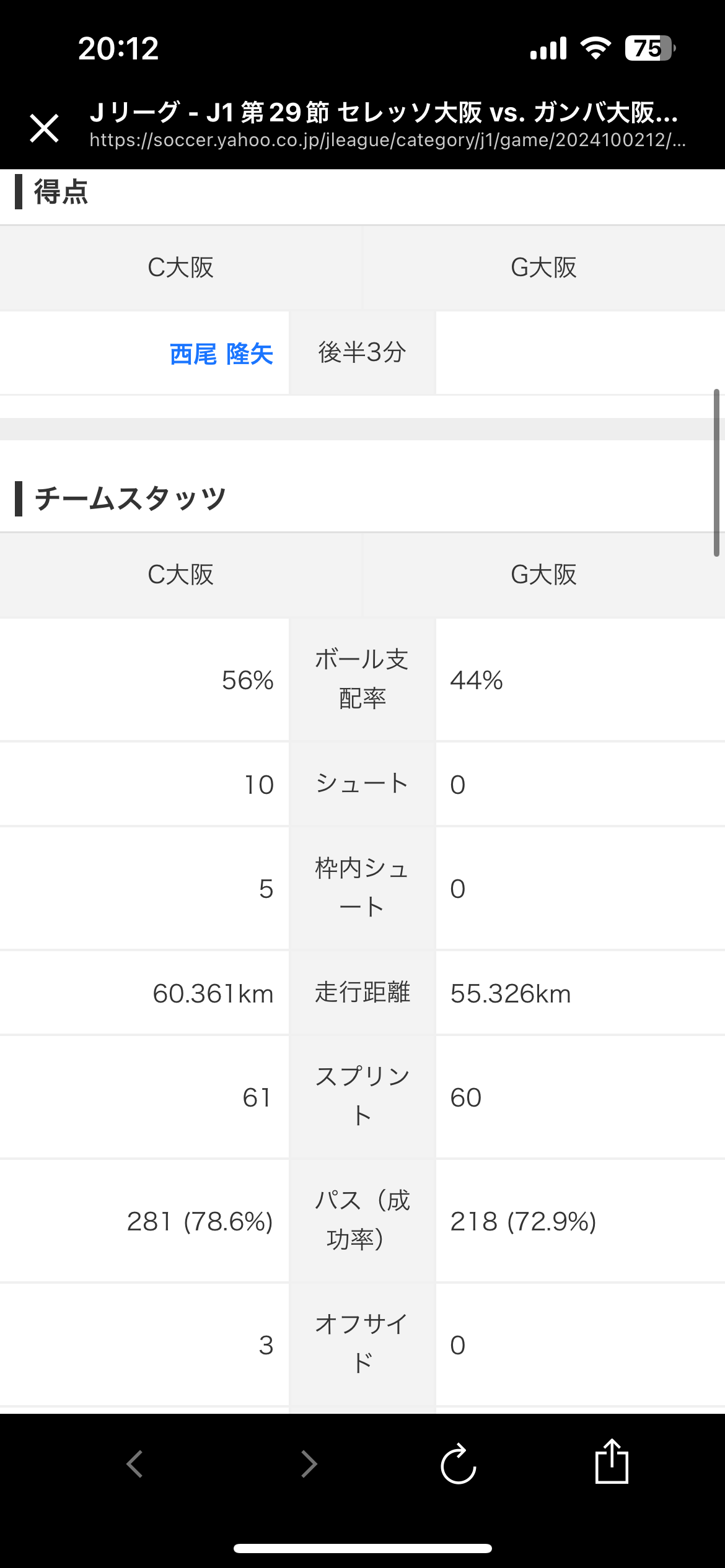725x1568 pixels.
Task: Tap the cellular signal bars icon
Action: [548, 48]
